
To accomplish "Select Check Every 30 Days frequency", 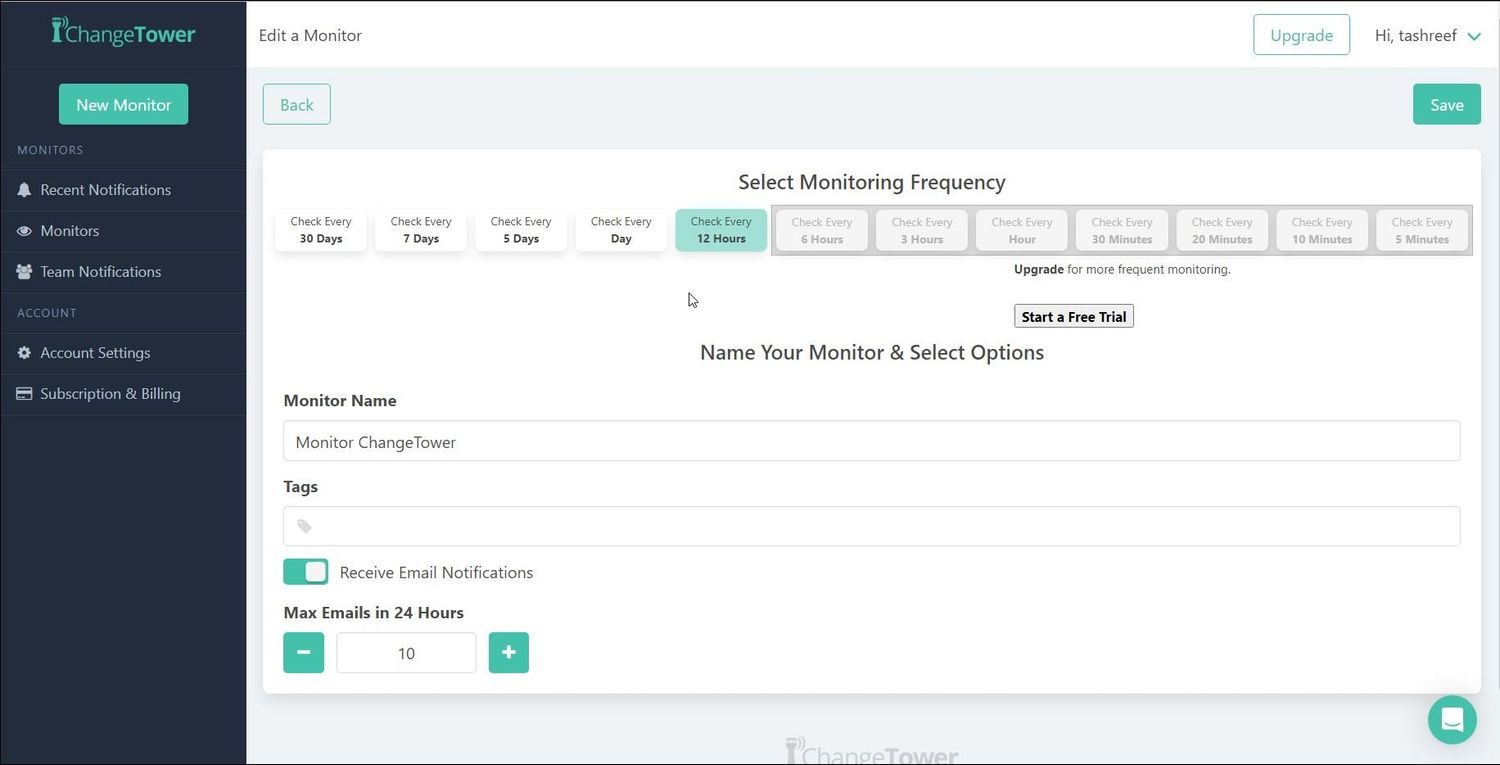I will click(x=321, y=230).
